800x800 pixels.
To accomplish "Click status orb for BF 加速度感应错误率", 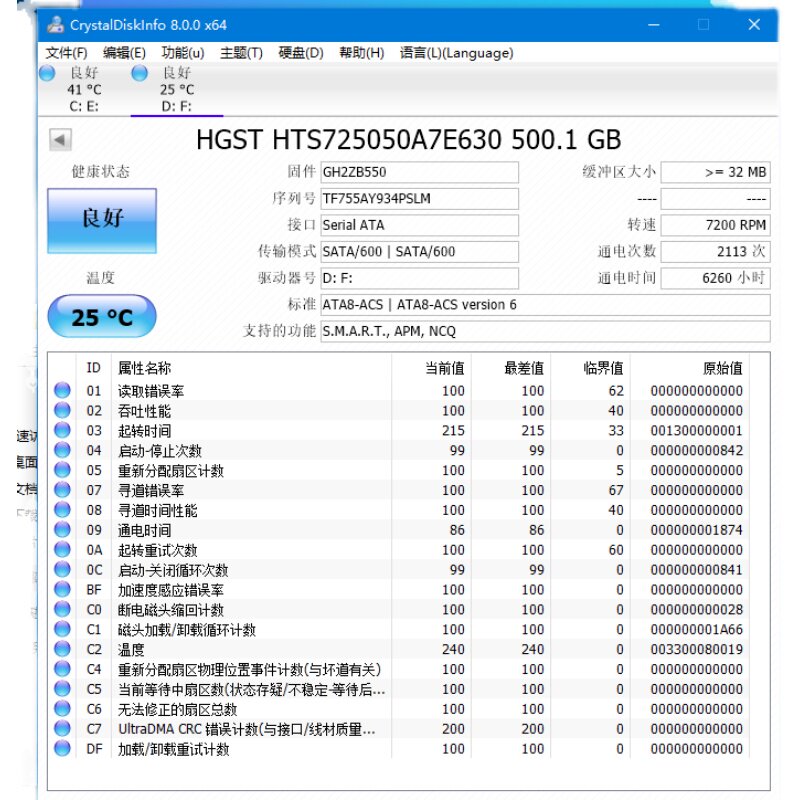I will coord(62,589).
